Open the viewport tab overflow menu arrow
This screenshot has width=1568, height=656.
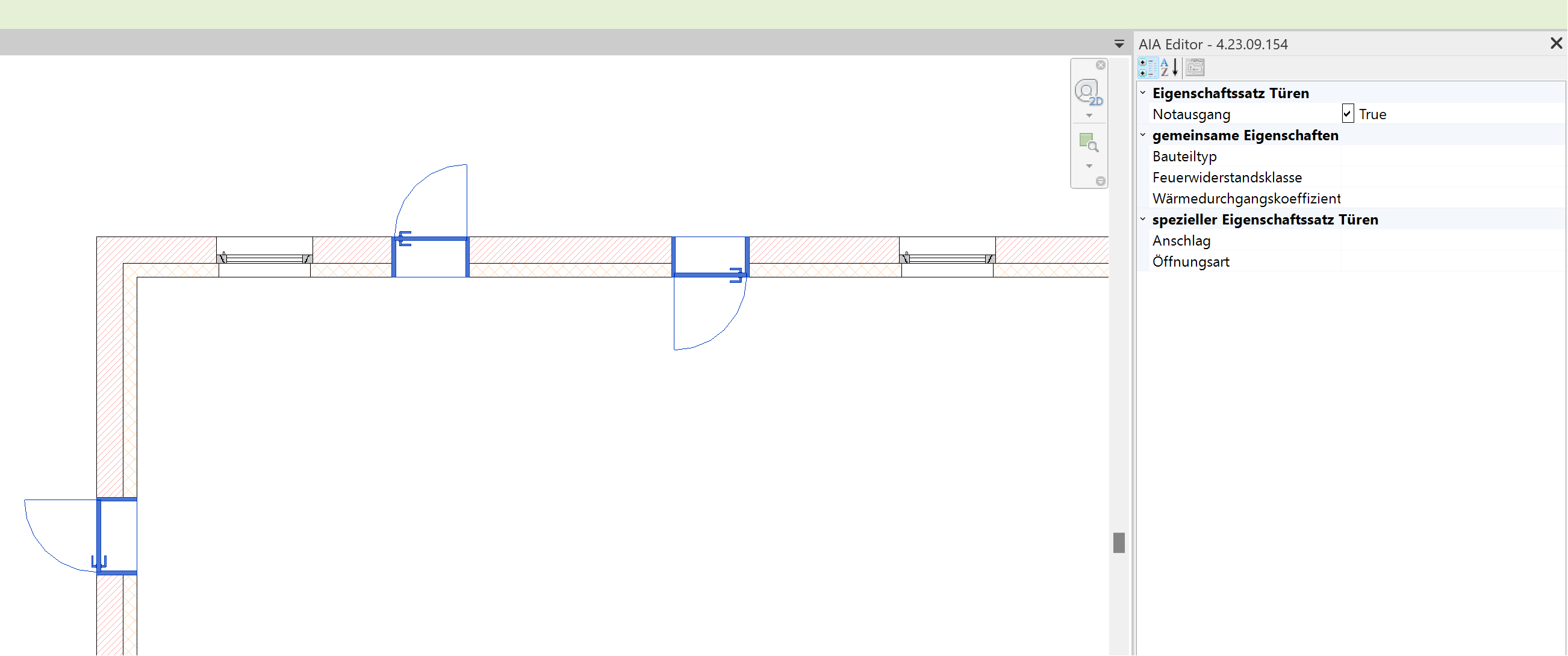[x=1119, y=44]
